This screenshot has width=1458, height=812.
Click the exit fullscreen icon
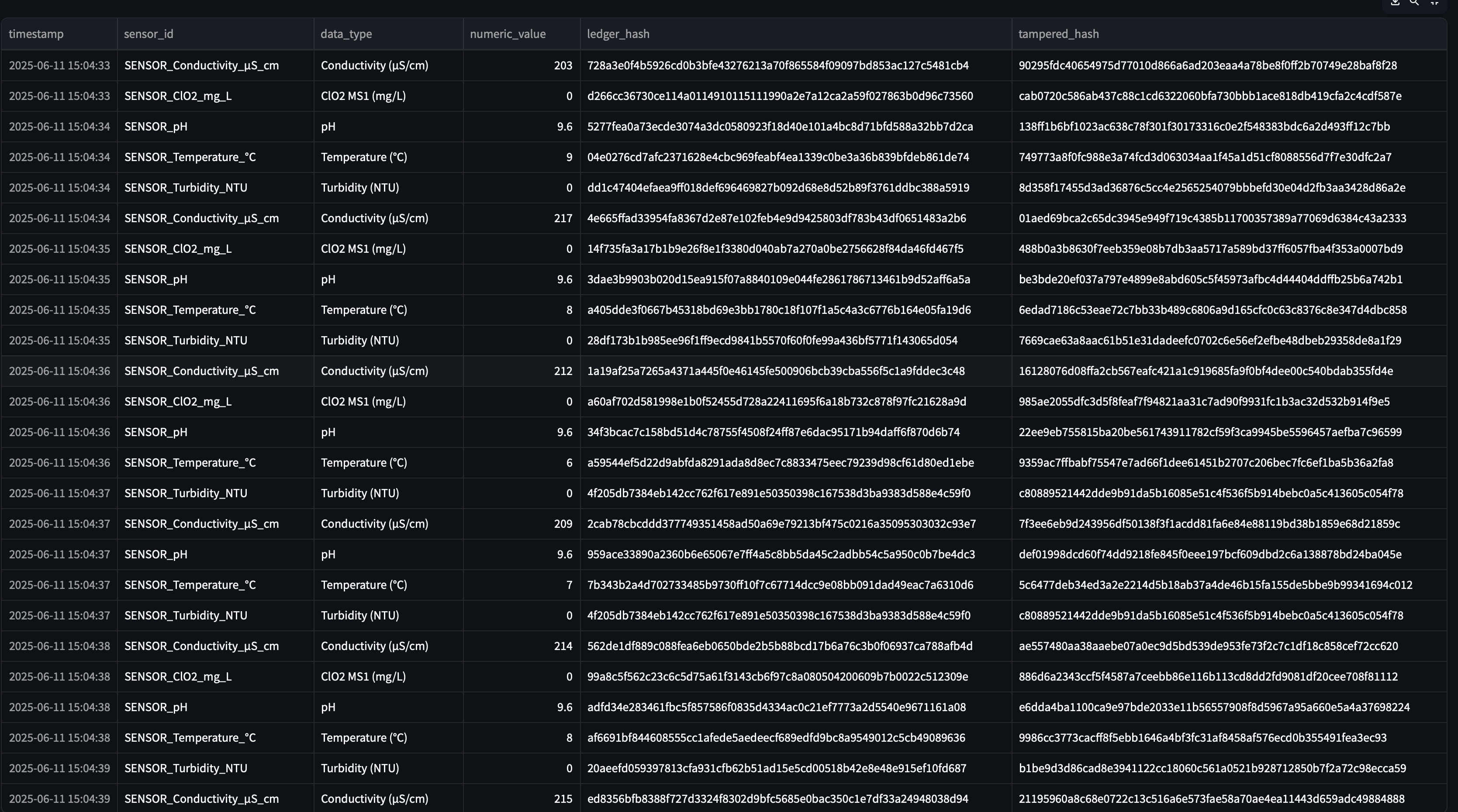point(1434,2)
